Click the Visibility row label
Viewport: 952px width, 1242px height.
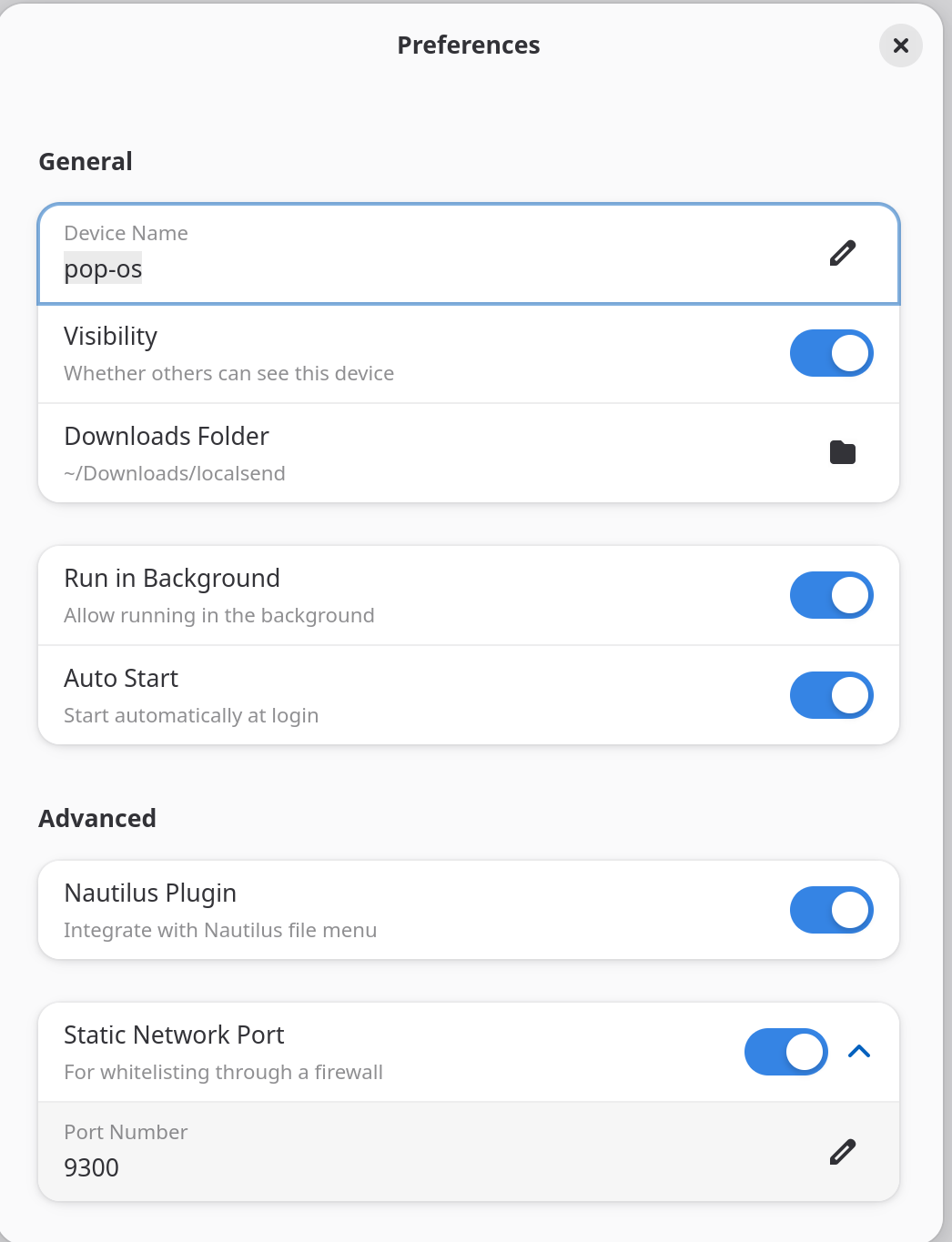coord(111,337)
